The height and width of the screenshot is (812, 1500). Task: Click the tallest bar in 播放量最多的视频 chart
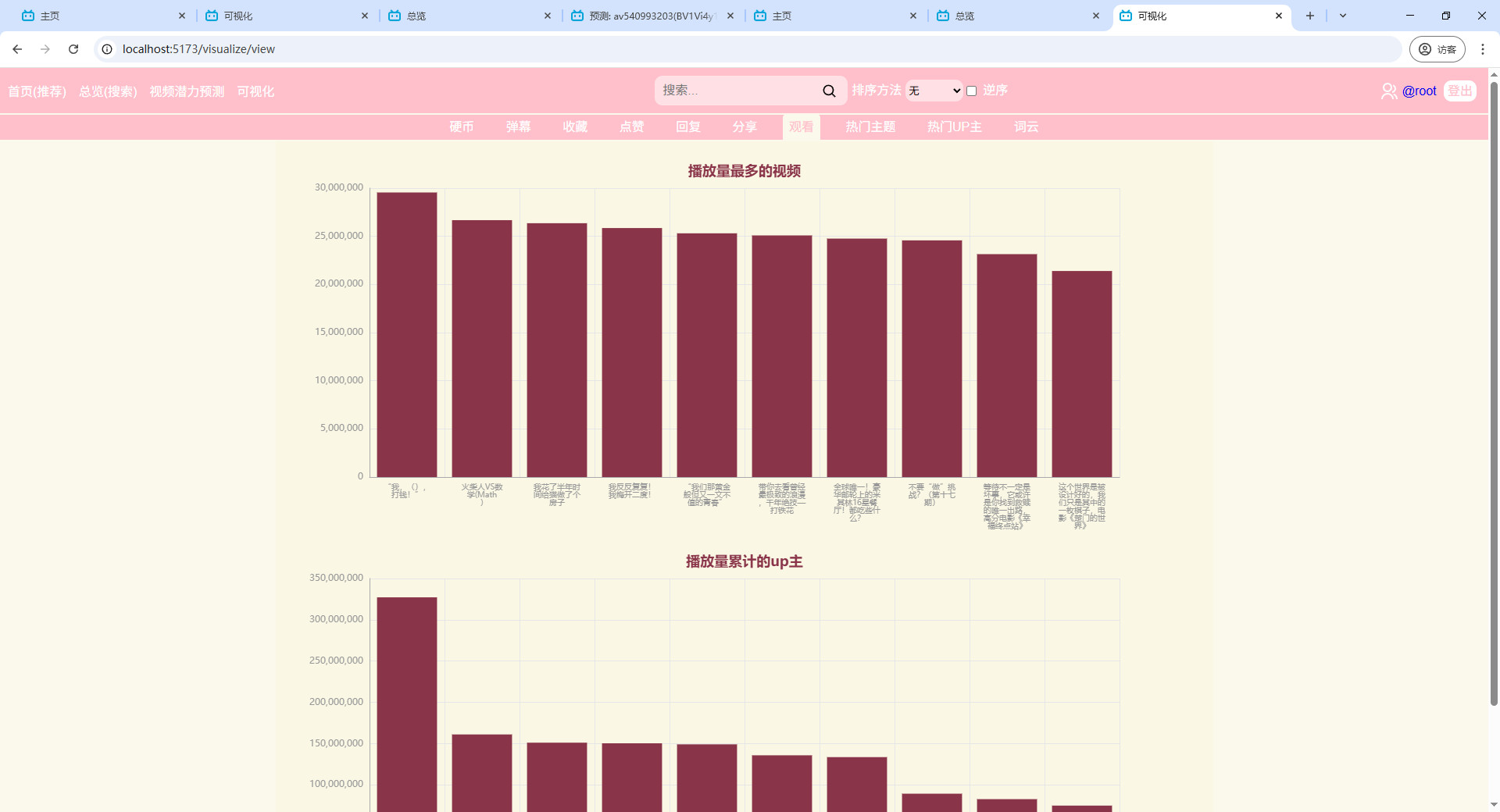pos(407,334)
